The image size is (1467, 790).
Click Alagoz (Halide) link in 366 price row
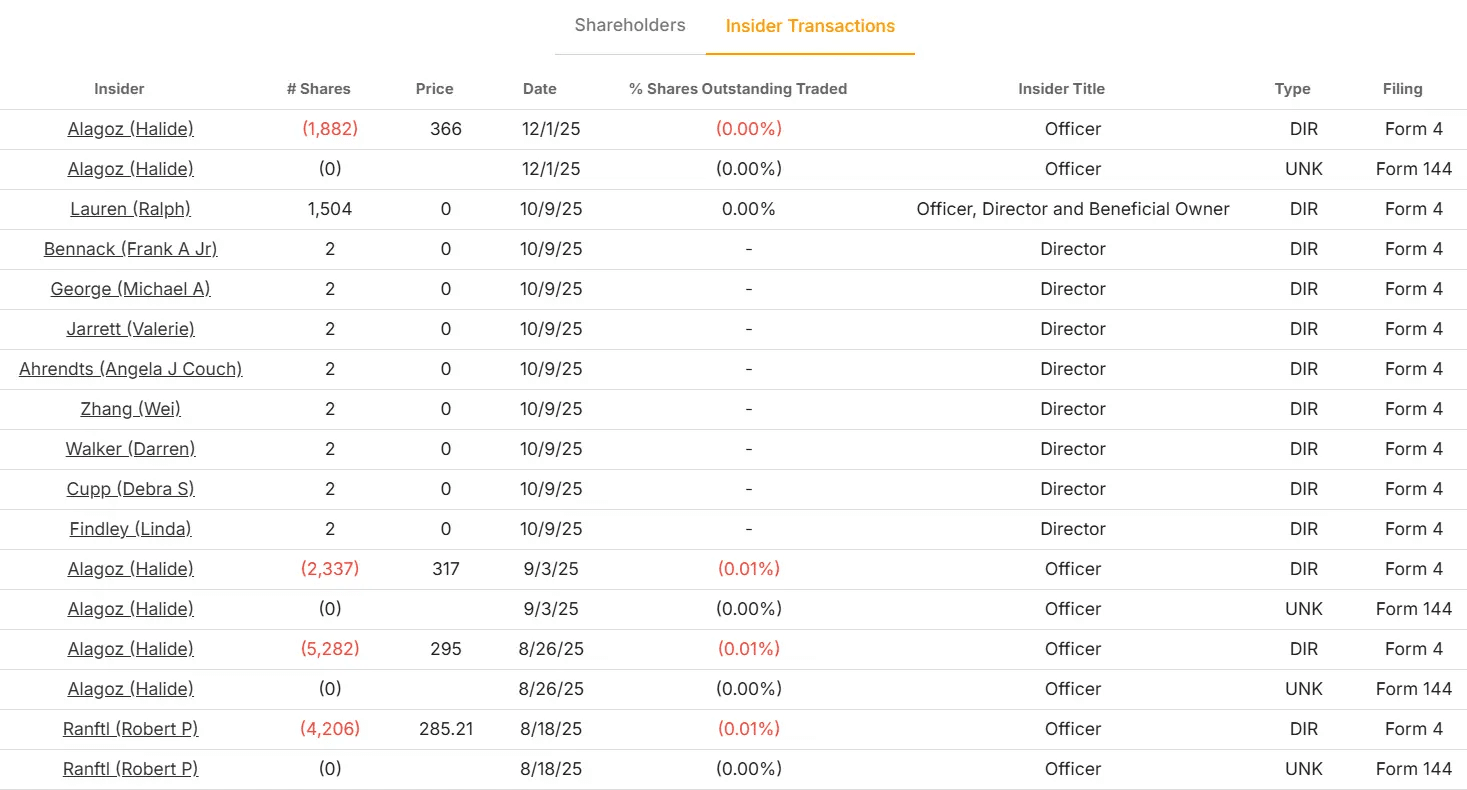pyautogui.click(x=131, y=129)
